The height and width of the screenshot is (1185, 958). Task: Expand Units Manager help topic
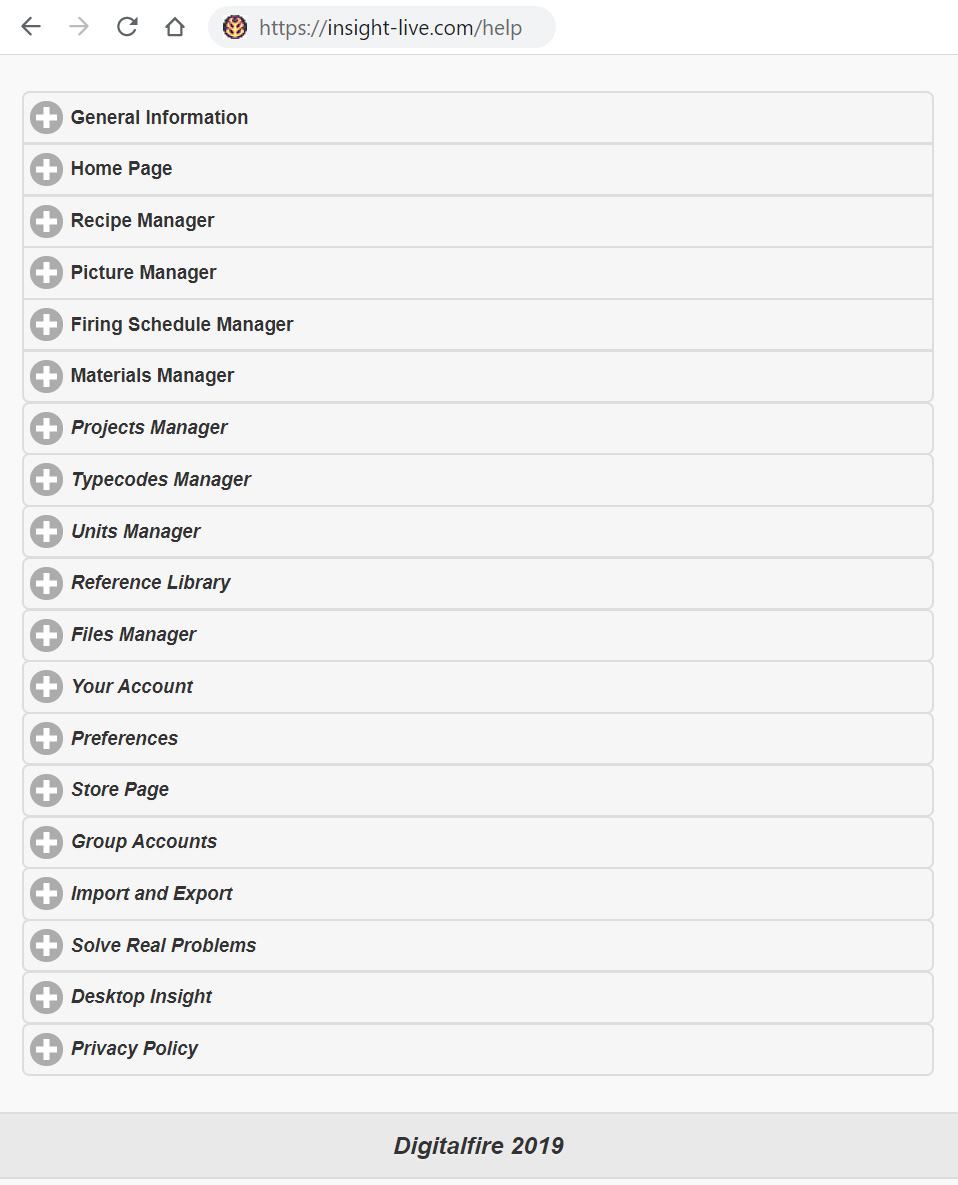477,532
